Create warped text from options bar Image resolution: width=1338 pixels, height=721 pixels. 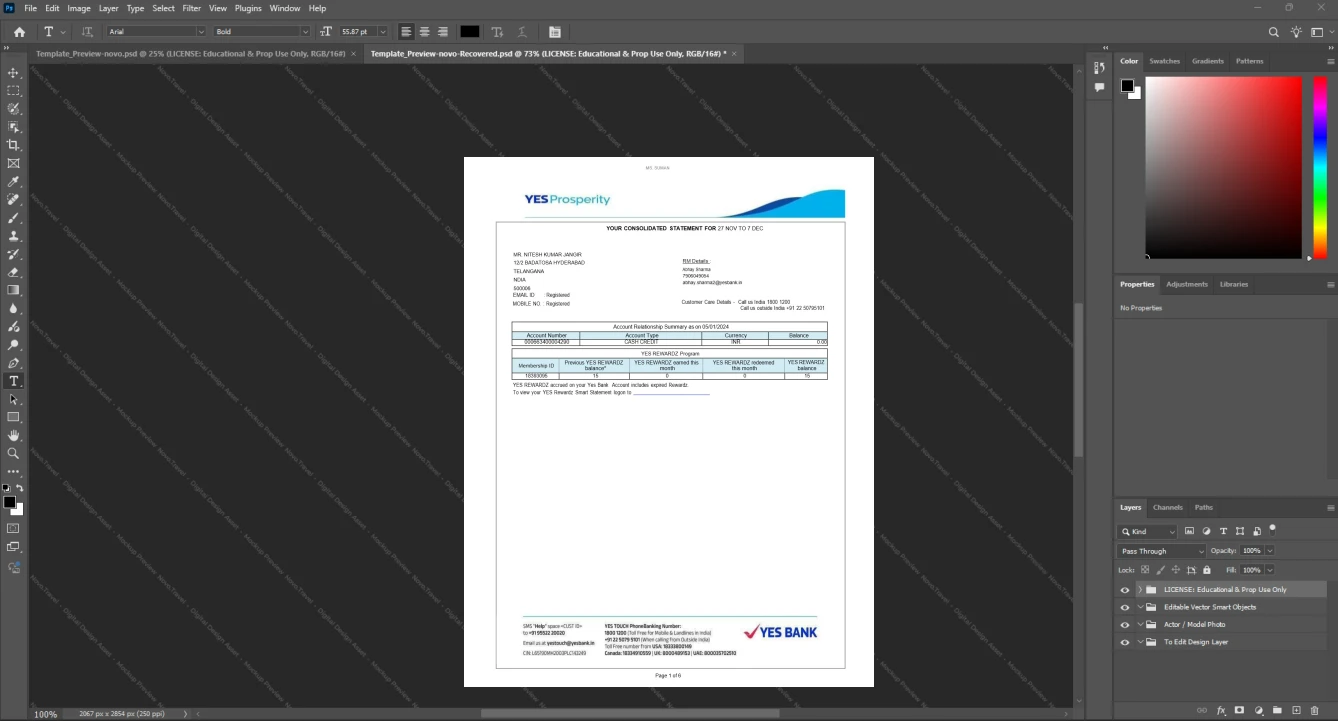click(x=522, y=32)
